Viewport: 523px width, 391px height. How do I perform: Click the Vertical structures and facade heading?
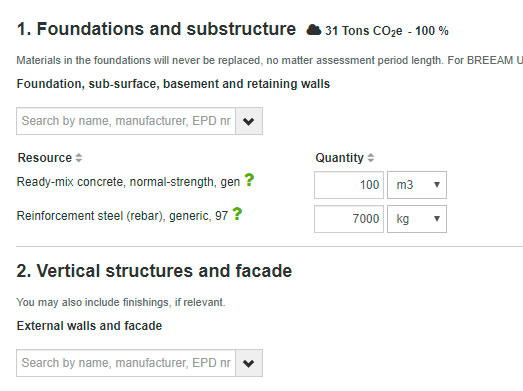154,271
